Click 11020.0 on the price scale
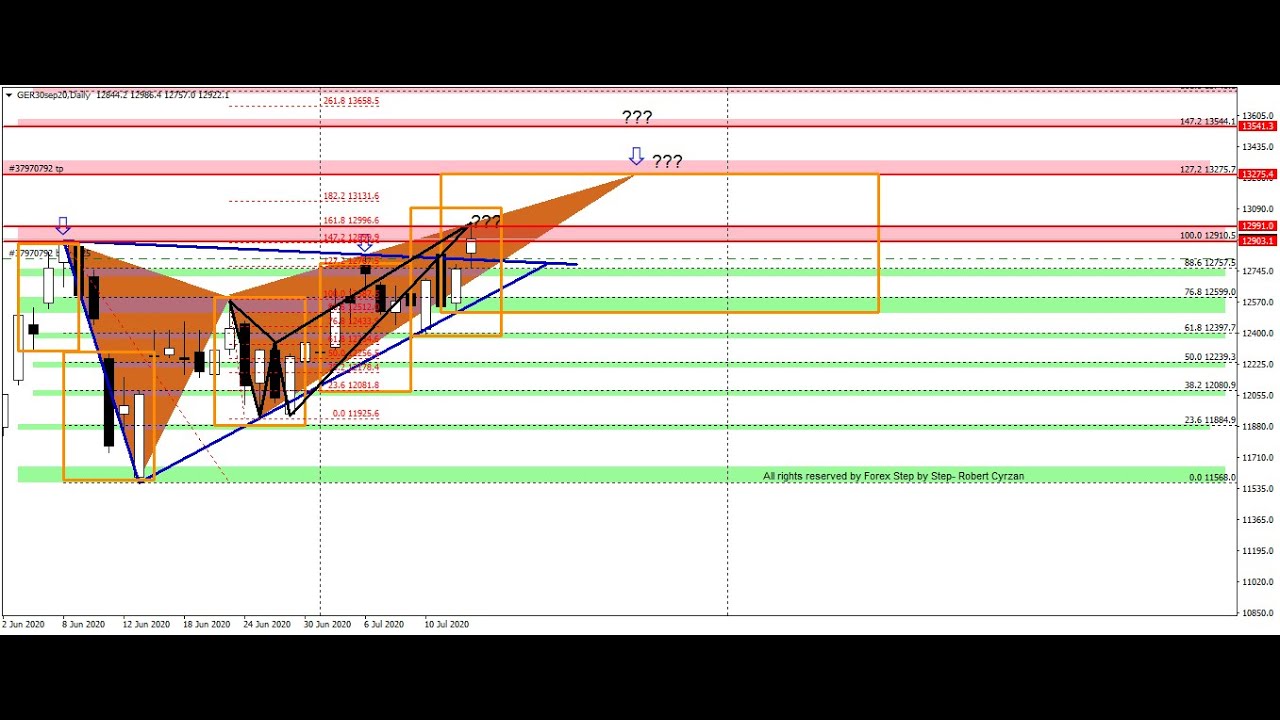The image size is (1280, 720). (x=1258, y=581)
